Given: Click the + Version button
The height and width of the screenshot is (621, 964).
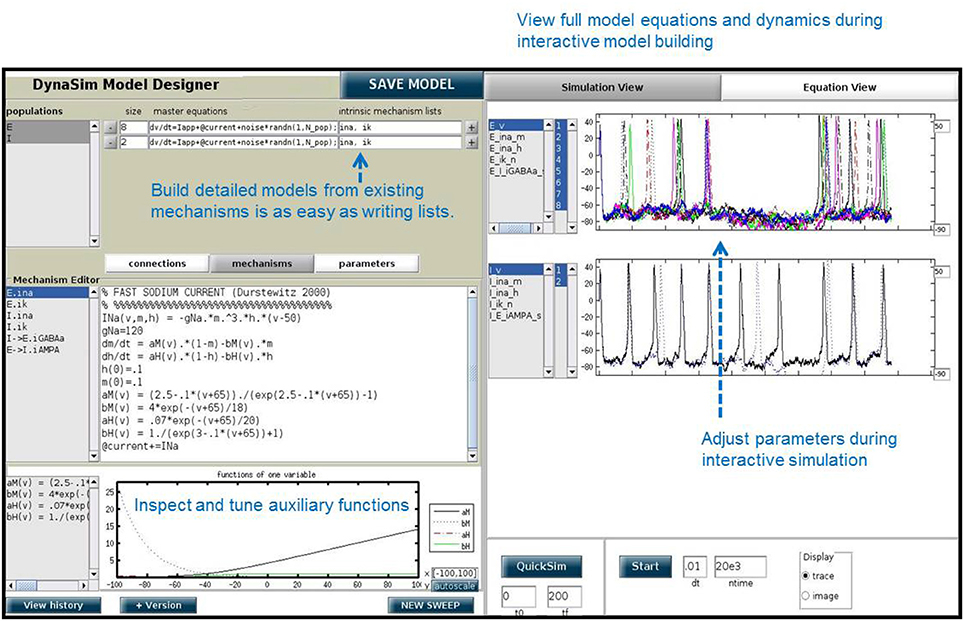Looking at the screenshot, I should coord(158,605).
